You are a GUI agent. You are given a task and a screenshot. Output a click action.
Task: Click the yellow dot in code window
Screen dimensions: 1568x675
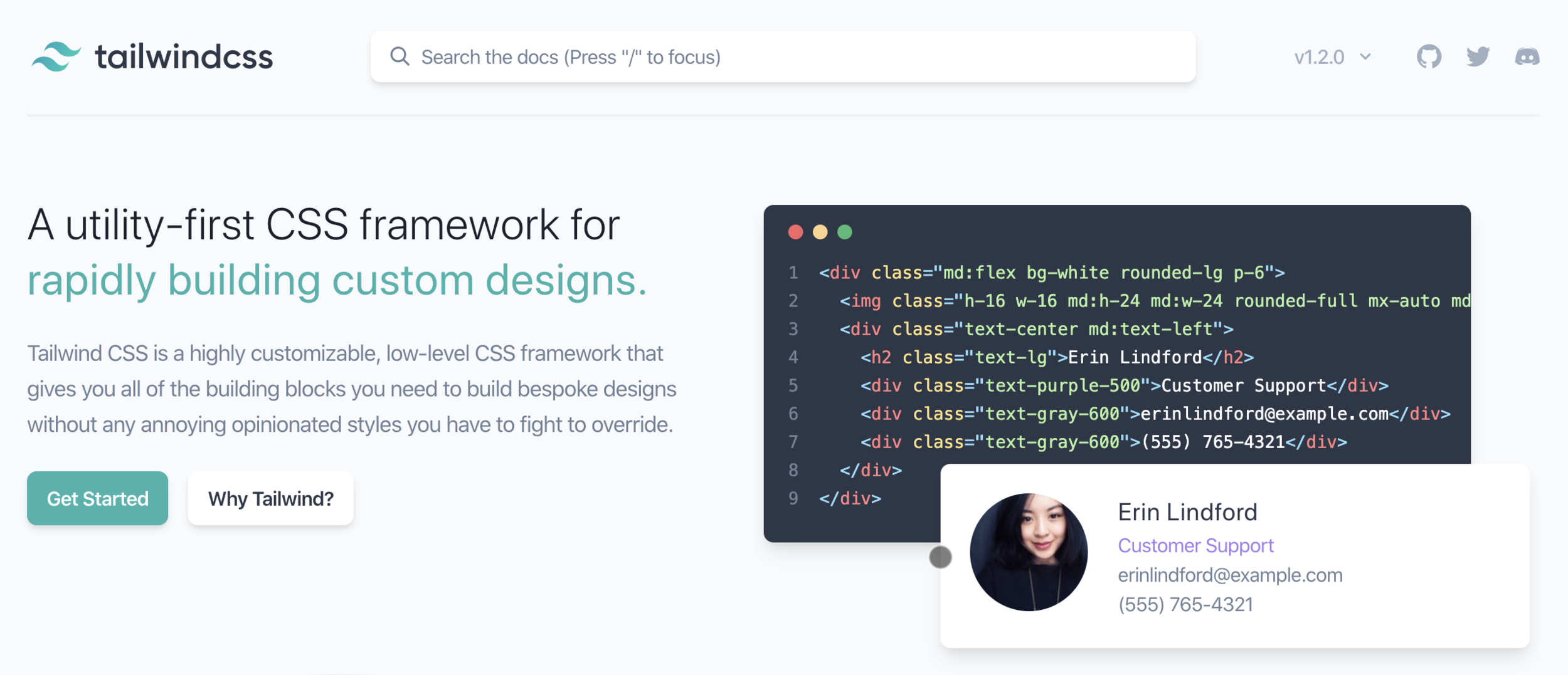(x=820, y=232)
